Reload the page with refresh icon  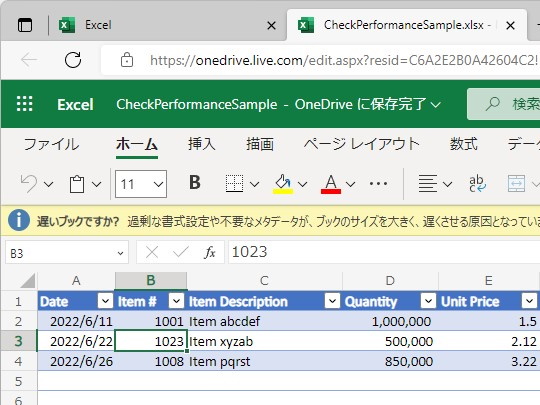click(73, 60)
